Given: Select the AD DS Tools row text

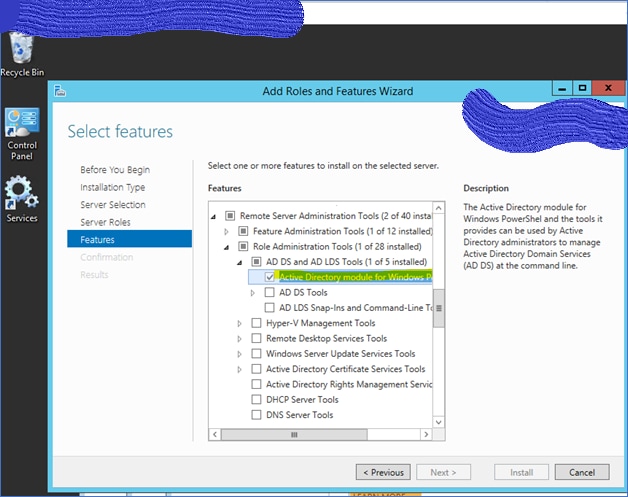Looking at the screenshot, I should (303, 293).
